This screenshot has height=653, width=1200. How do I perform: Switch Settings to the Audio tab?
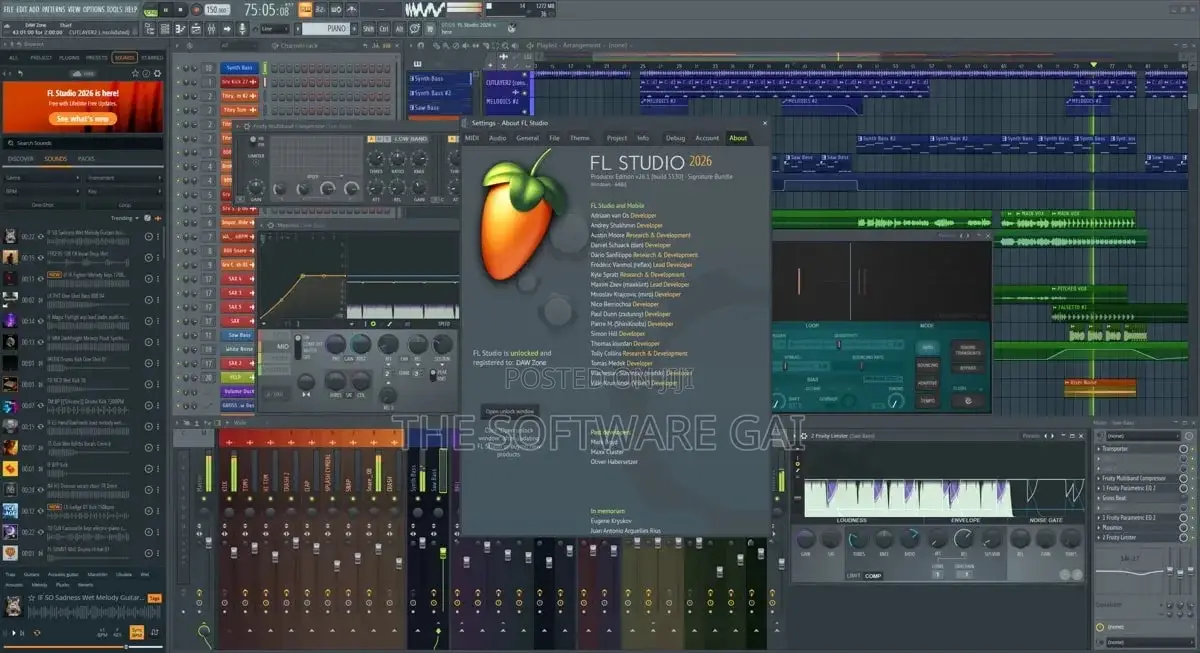(x=497, y=138)
